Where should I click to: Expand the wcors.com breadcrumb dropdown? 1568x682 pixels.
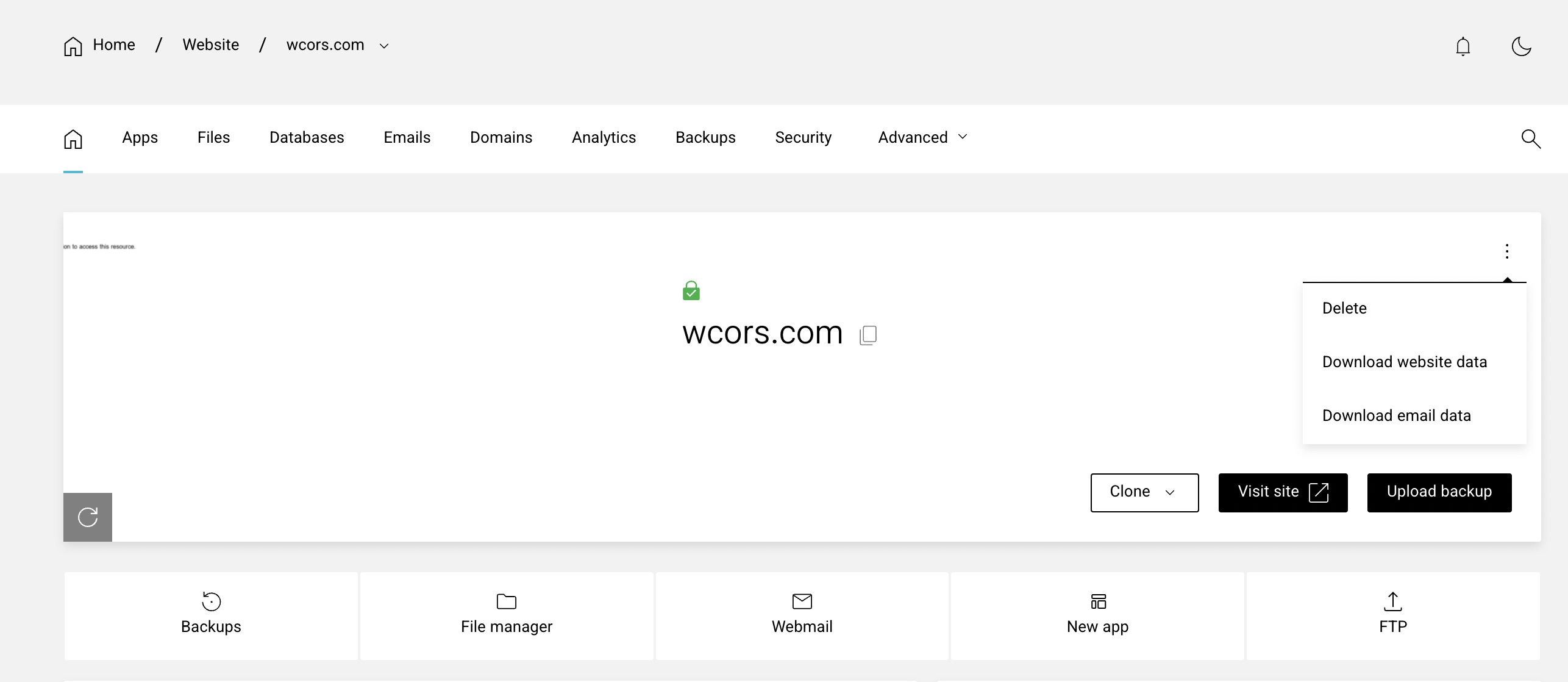(384, 46)
